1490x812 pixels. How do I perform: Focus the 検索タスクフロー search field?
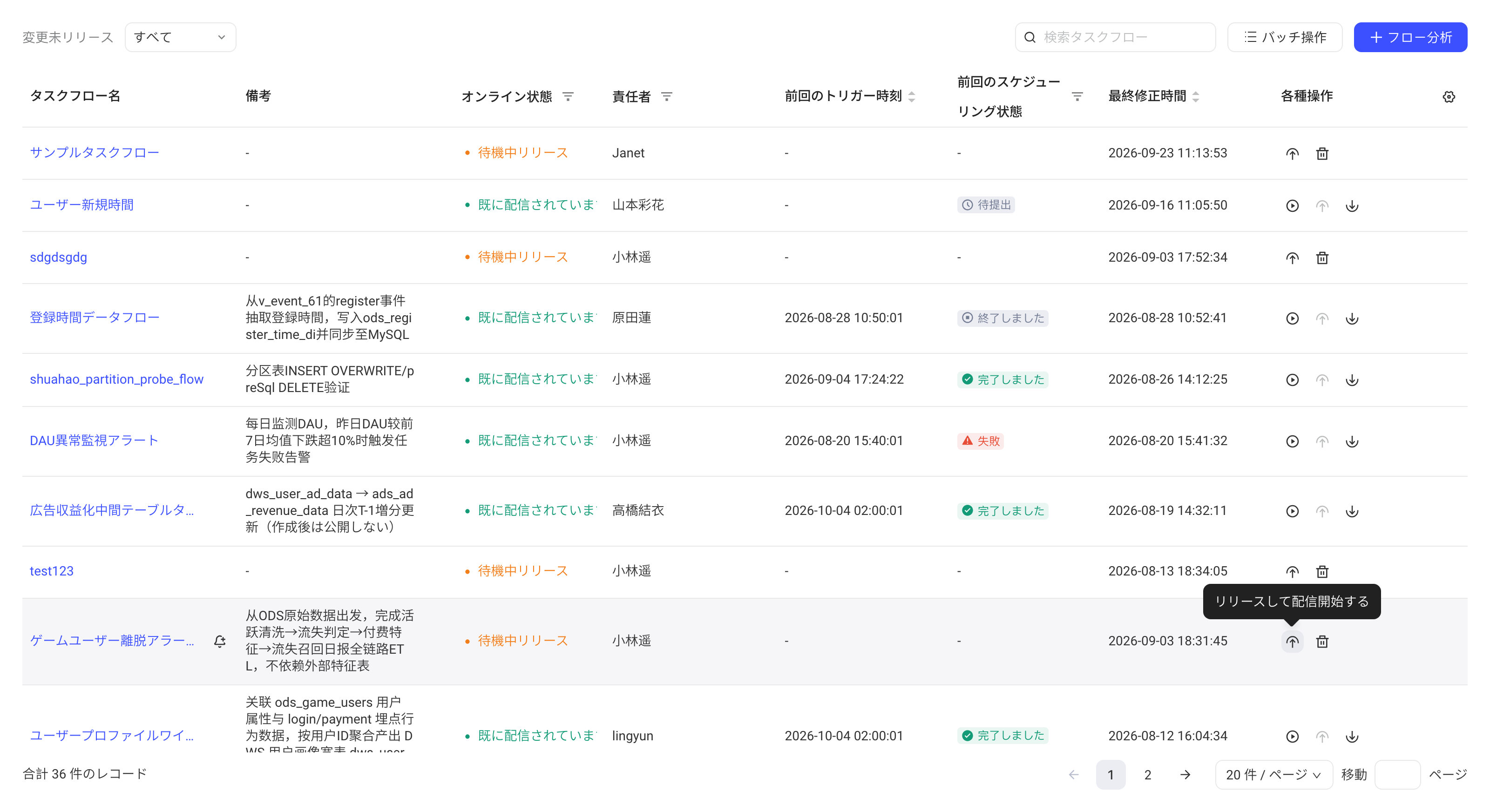(1115, 37)
